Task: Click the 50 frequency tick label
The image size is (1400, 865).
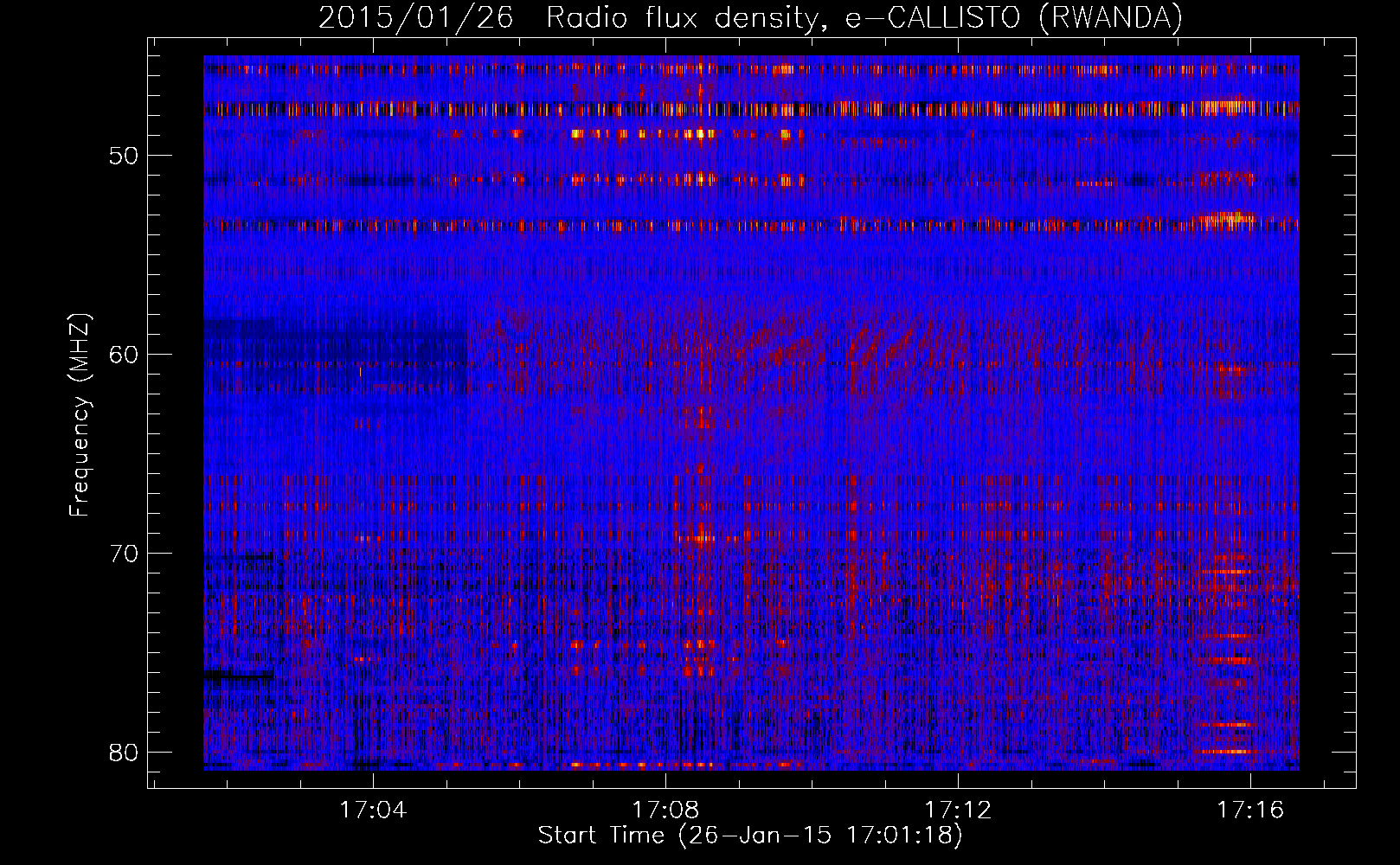Action: (x=125, y=156)
